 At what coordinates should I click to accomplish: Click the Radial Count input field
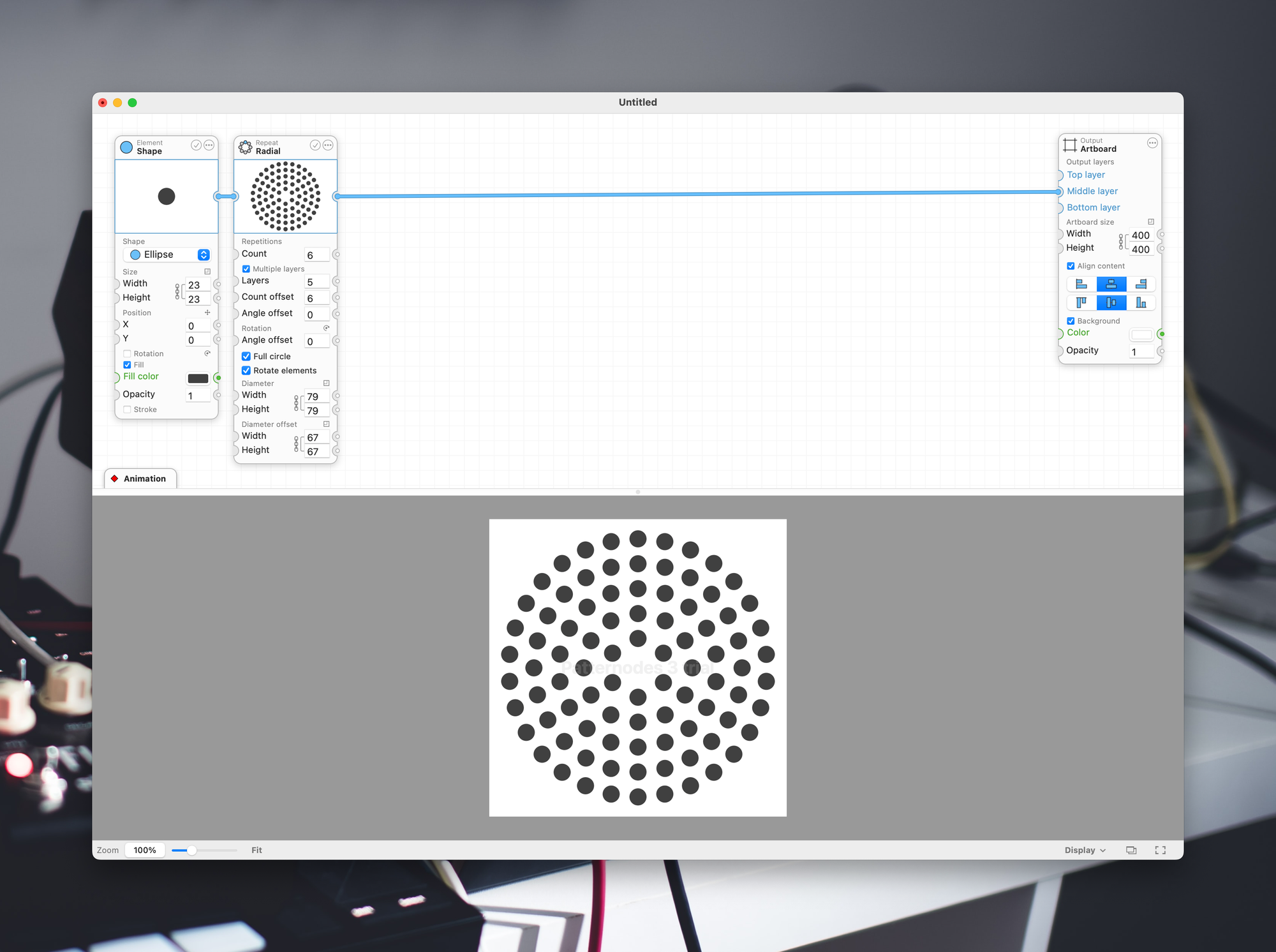tap(316, 255)
